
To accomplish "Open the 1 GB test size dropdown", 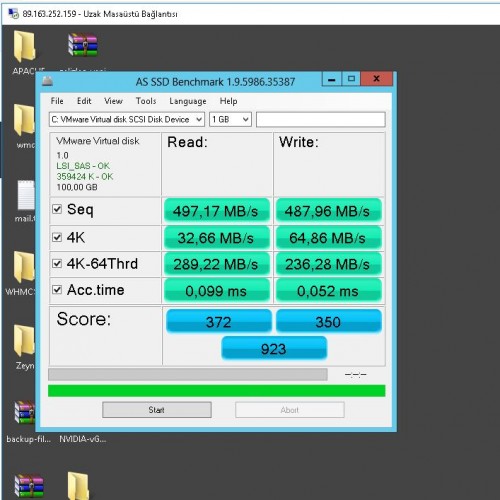I will pos(230,119).
